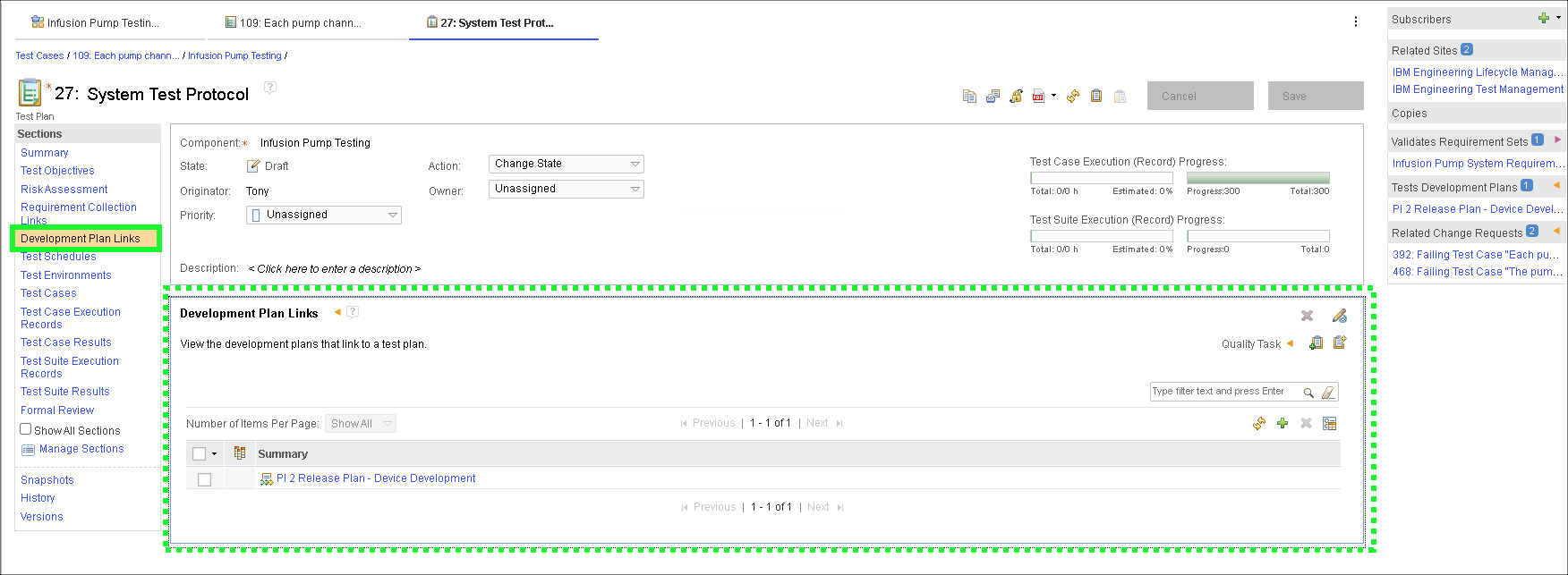
Task: Open the Priority dropdown
Action: pyautogui.click(x=324, y=216)
